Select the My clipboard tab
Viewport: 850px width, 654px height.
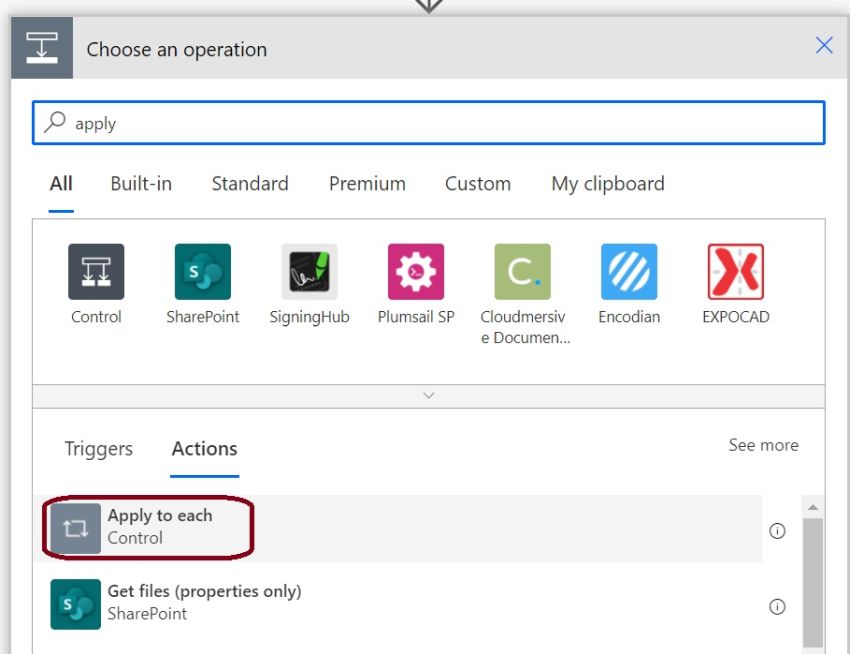point(607,184)
